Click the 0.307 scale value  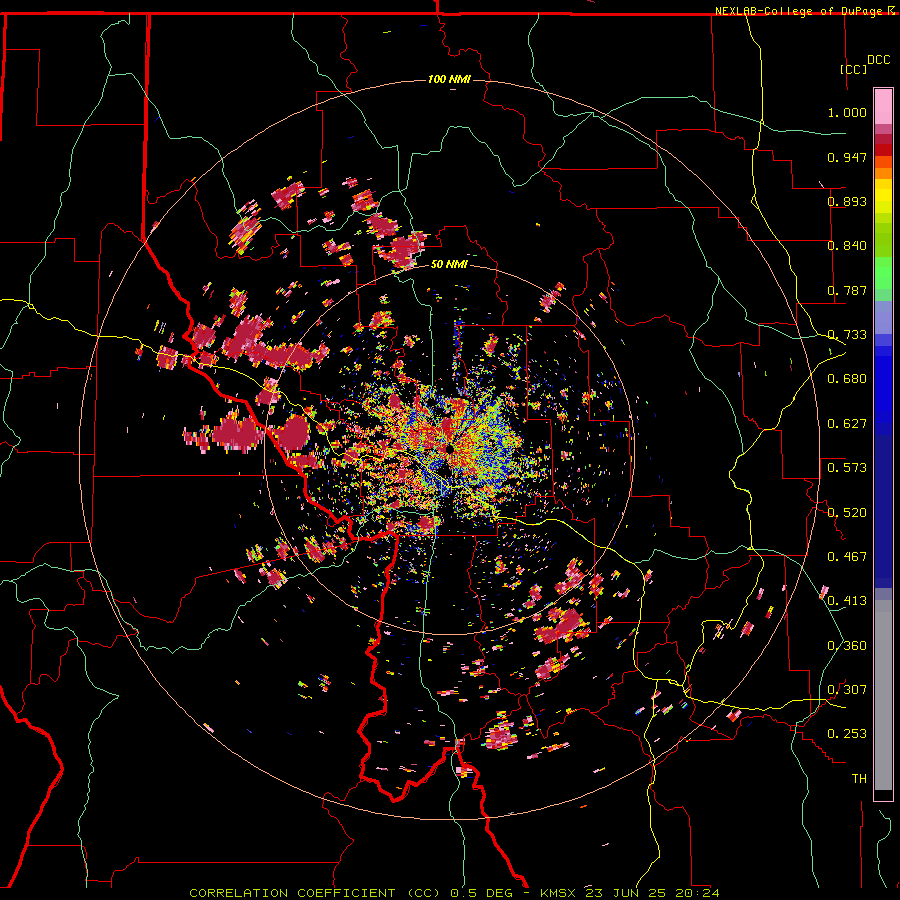847,690
